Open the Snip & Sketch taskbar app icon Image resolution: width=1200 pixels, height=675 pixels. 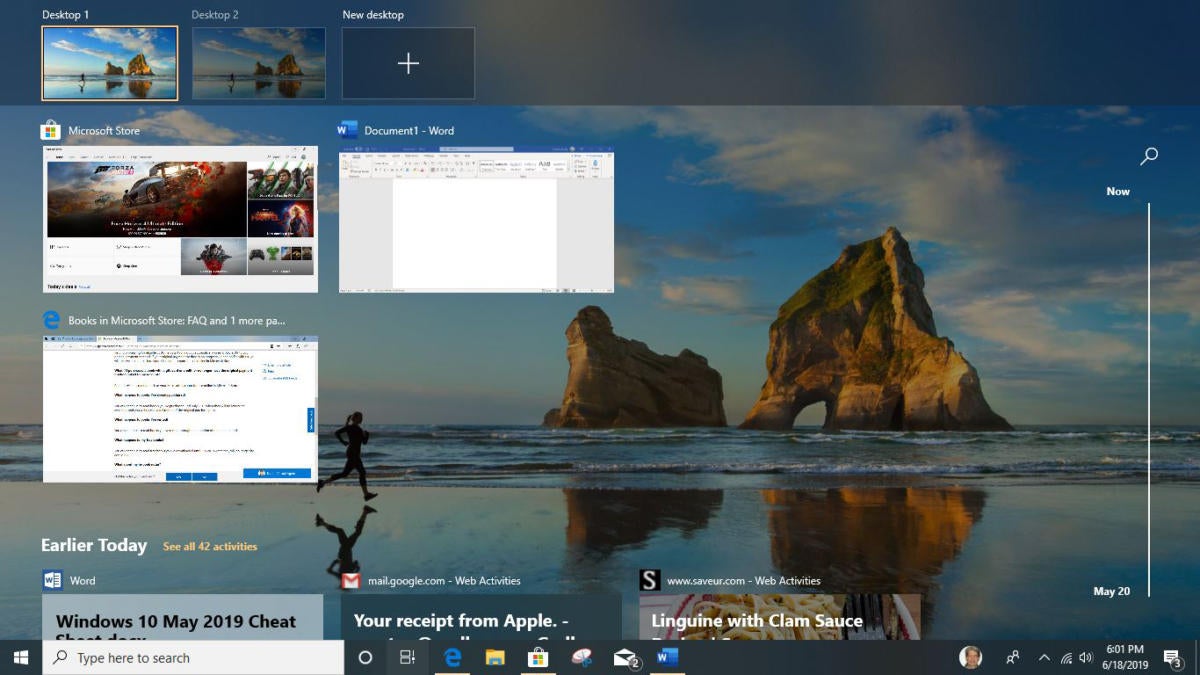coord(581,657)
